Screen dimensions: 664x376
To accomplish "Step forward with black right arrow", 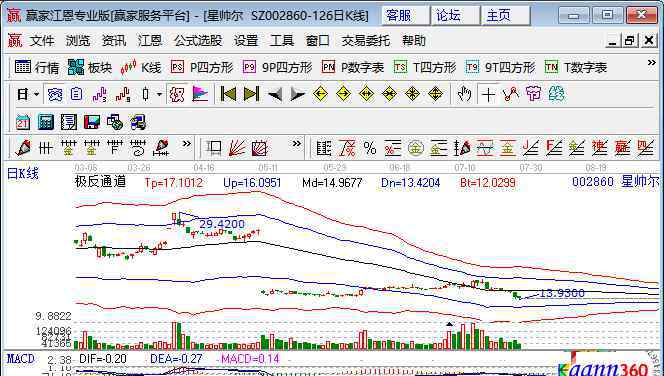I will (298, 94).
